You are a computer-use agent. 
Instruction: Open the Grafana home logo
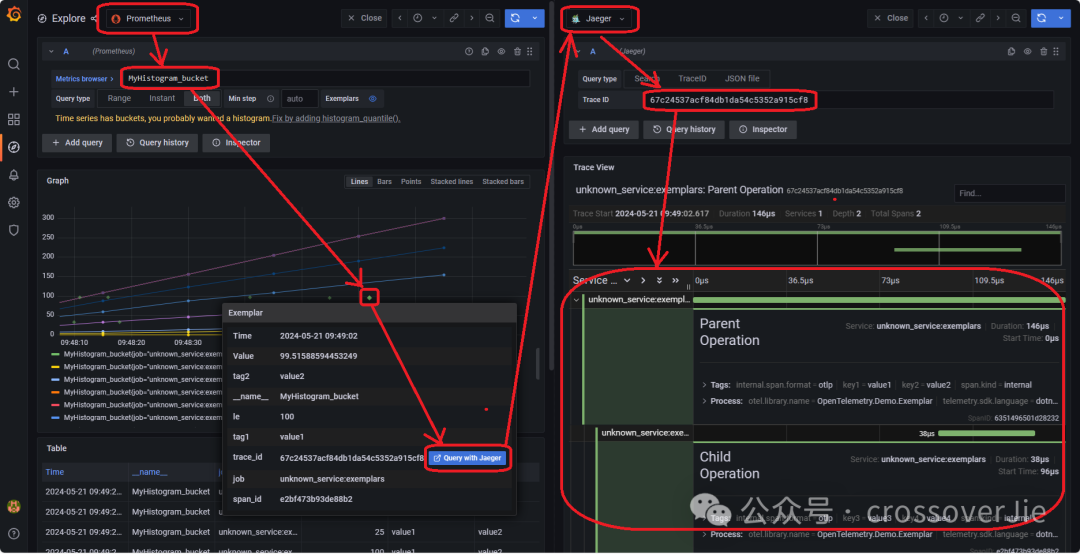14,16
